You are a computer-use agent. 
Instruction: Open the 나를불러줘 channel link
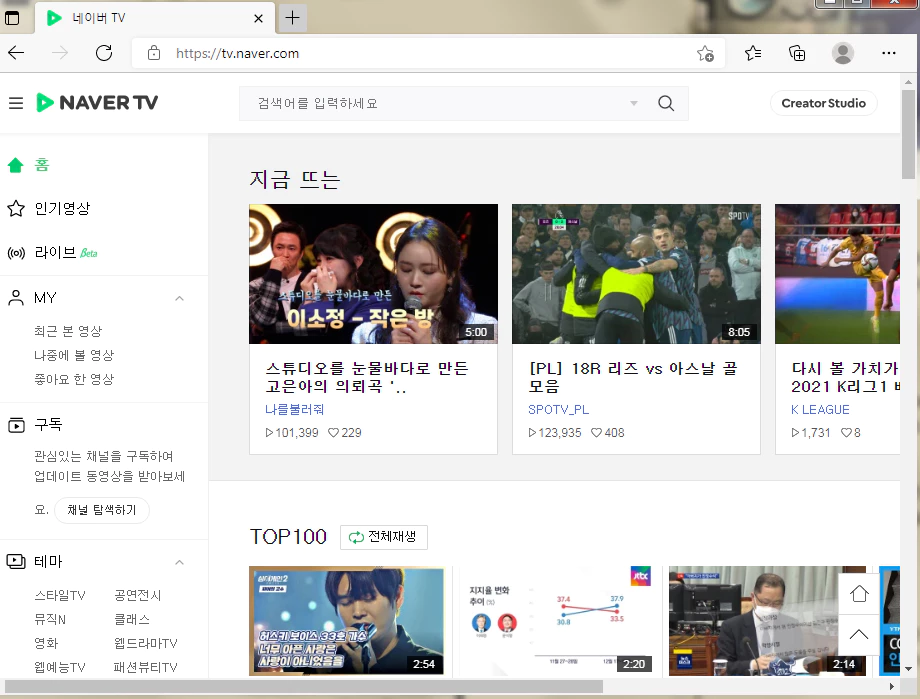295,410
